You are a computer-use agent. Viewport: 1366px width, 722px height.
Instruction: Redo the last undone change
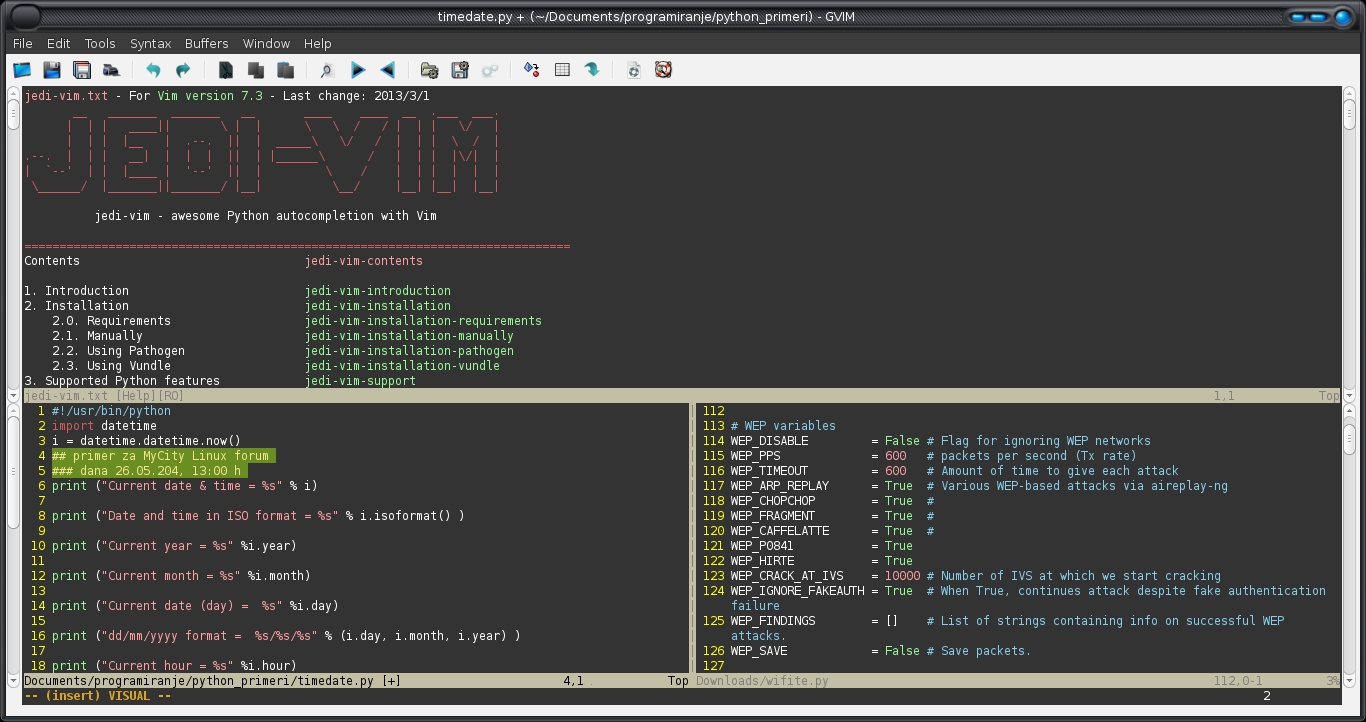pyautogui.click(x=183, y=70)
